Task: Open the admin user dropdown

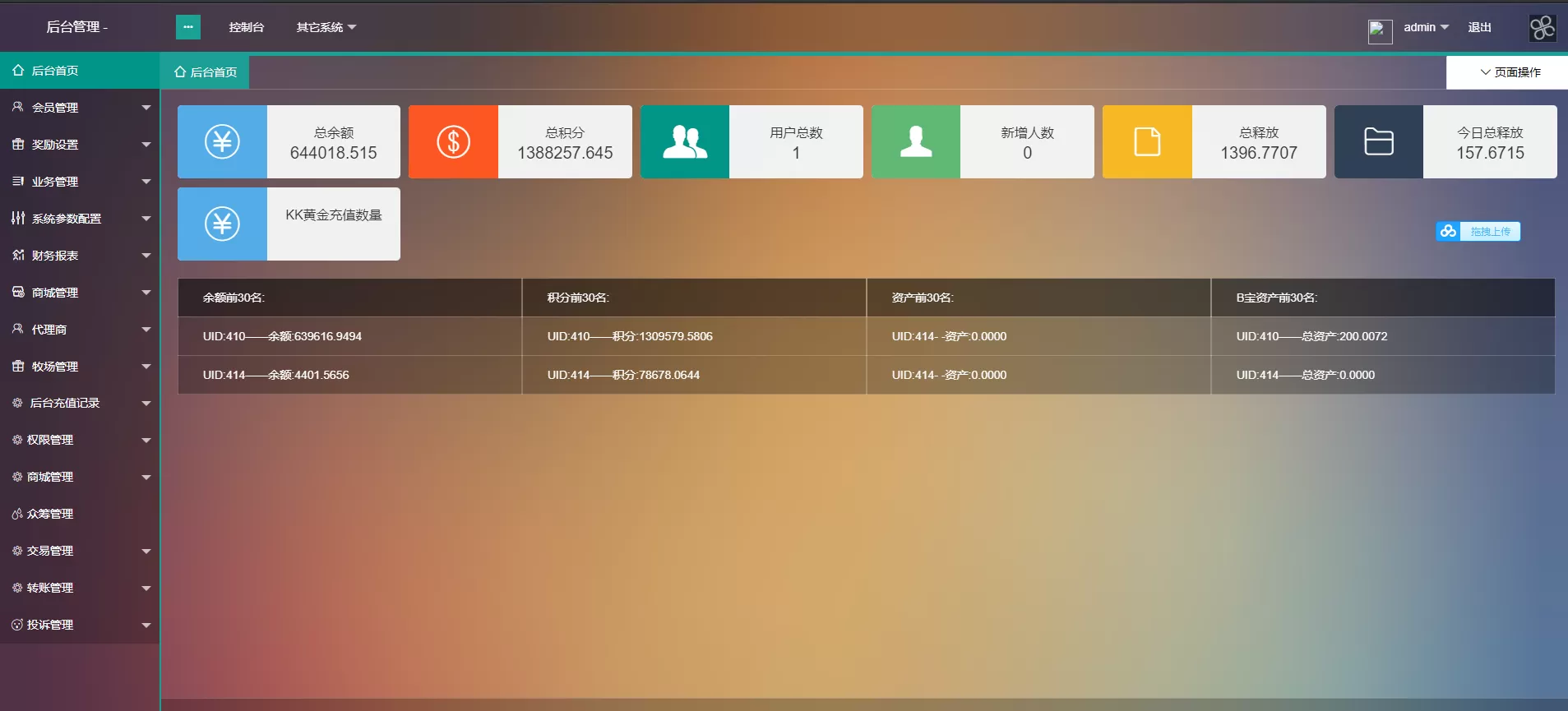Action: (x=1426, y=27)
